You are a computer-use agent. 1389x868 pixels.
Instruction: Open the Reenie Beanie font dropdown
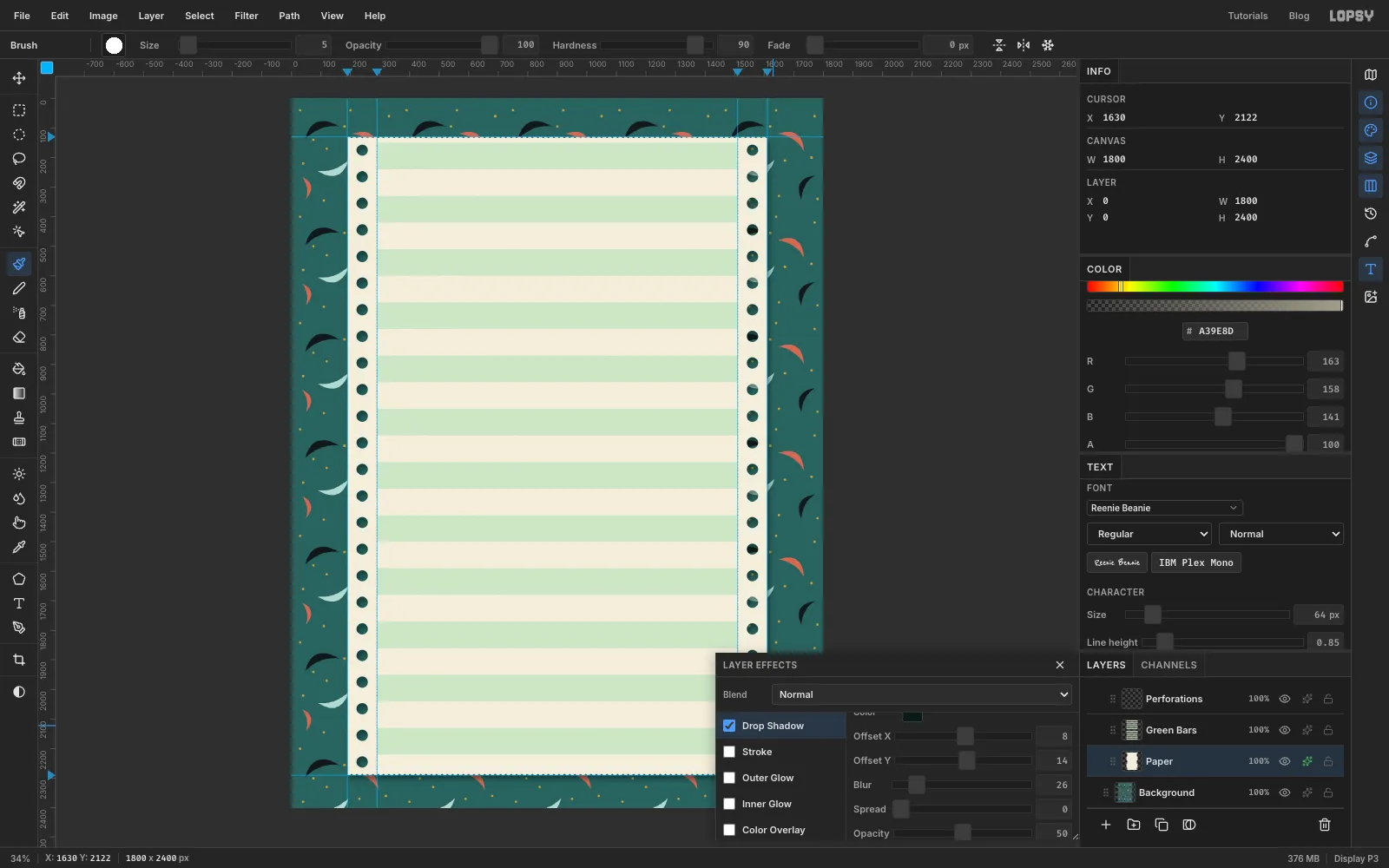pos(1165,508)
